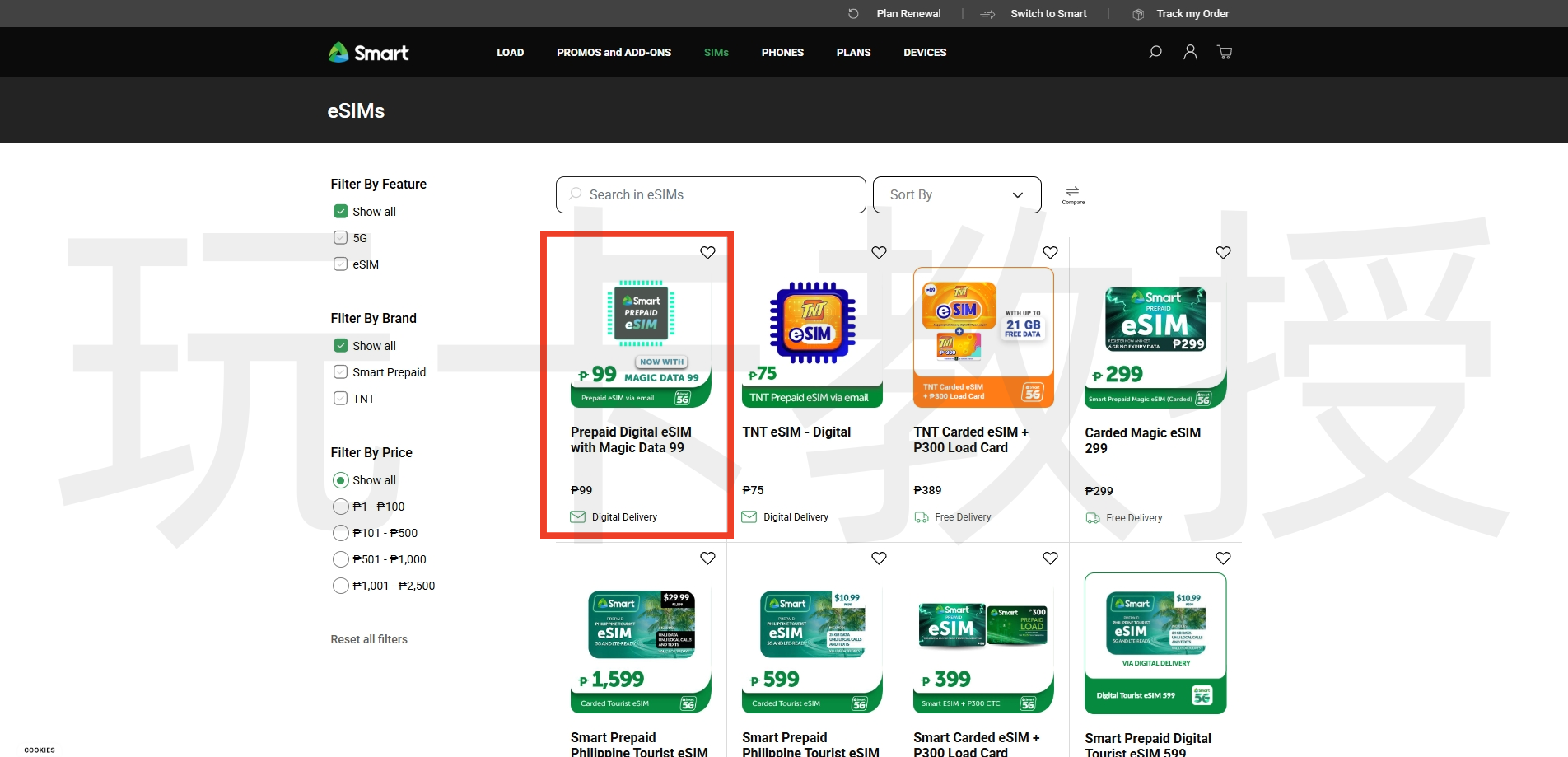Screen dimensions: 1568x757
Task: Click the Digital Delivery envelope icon under ₱75
Action: (749, 517)
